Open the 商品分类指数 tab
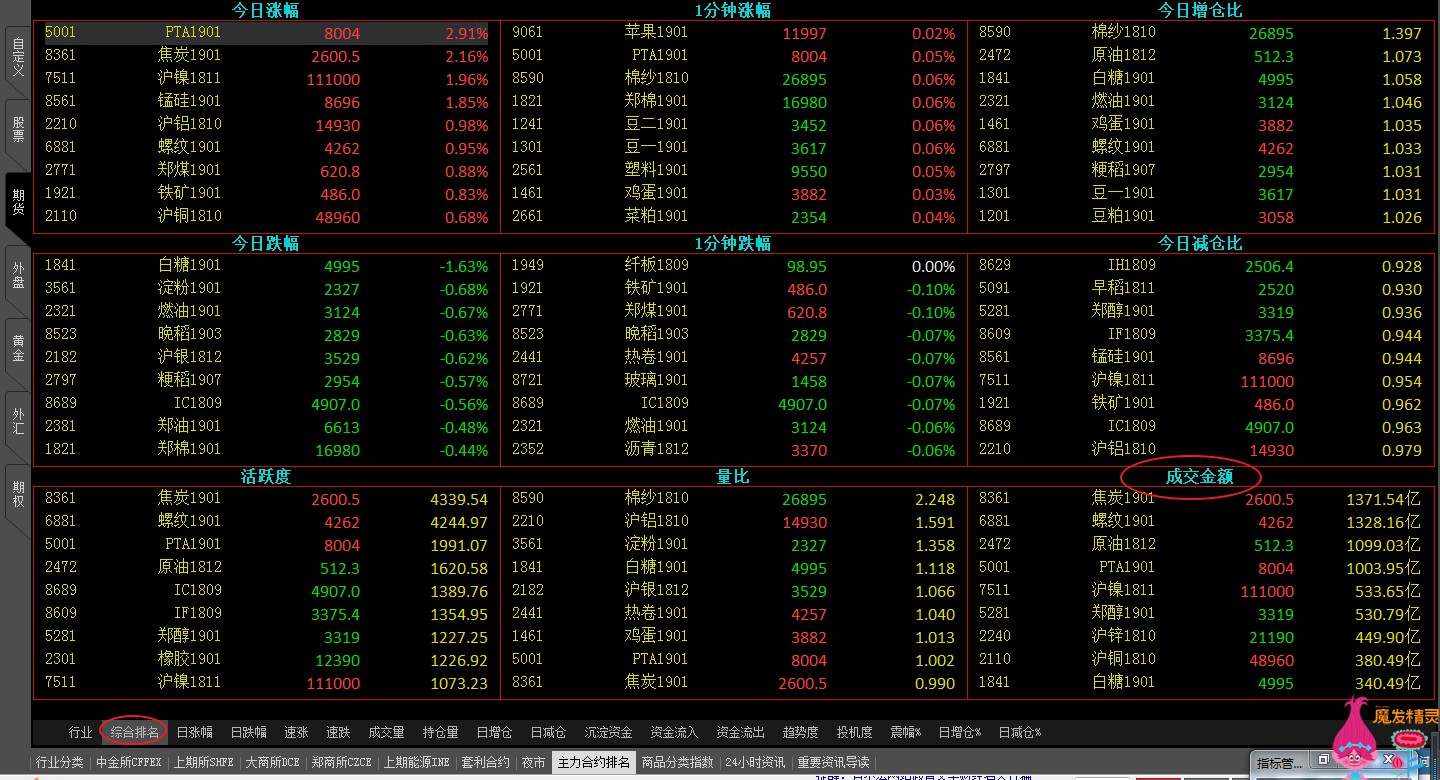This screenshot has width=1440, height=780. pyautogui.click(x=678, y=762)
